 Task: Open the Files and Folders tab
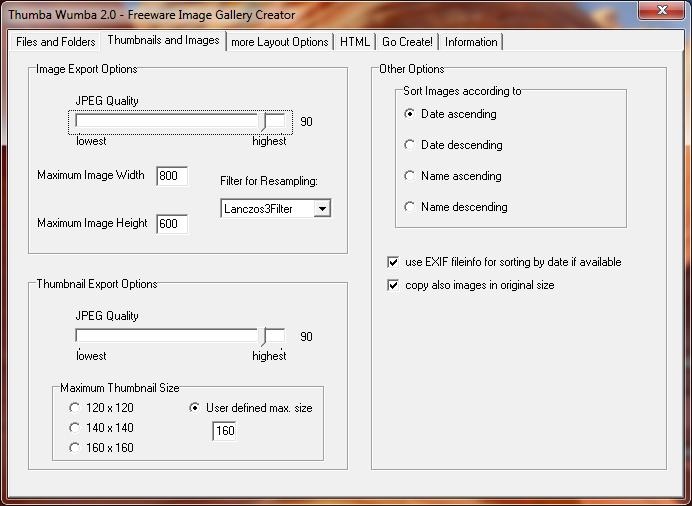56,42
